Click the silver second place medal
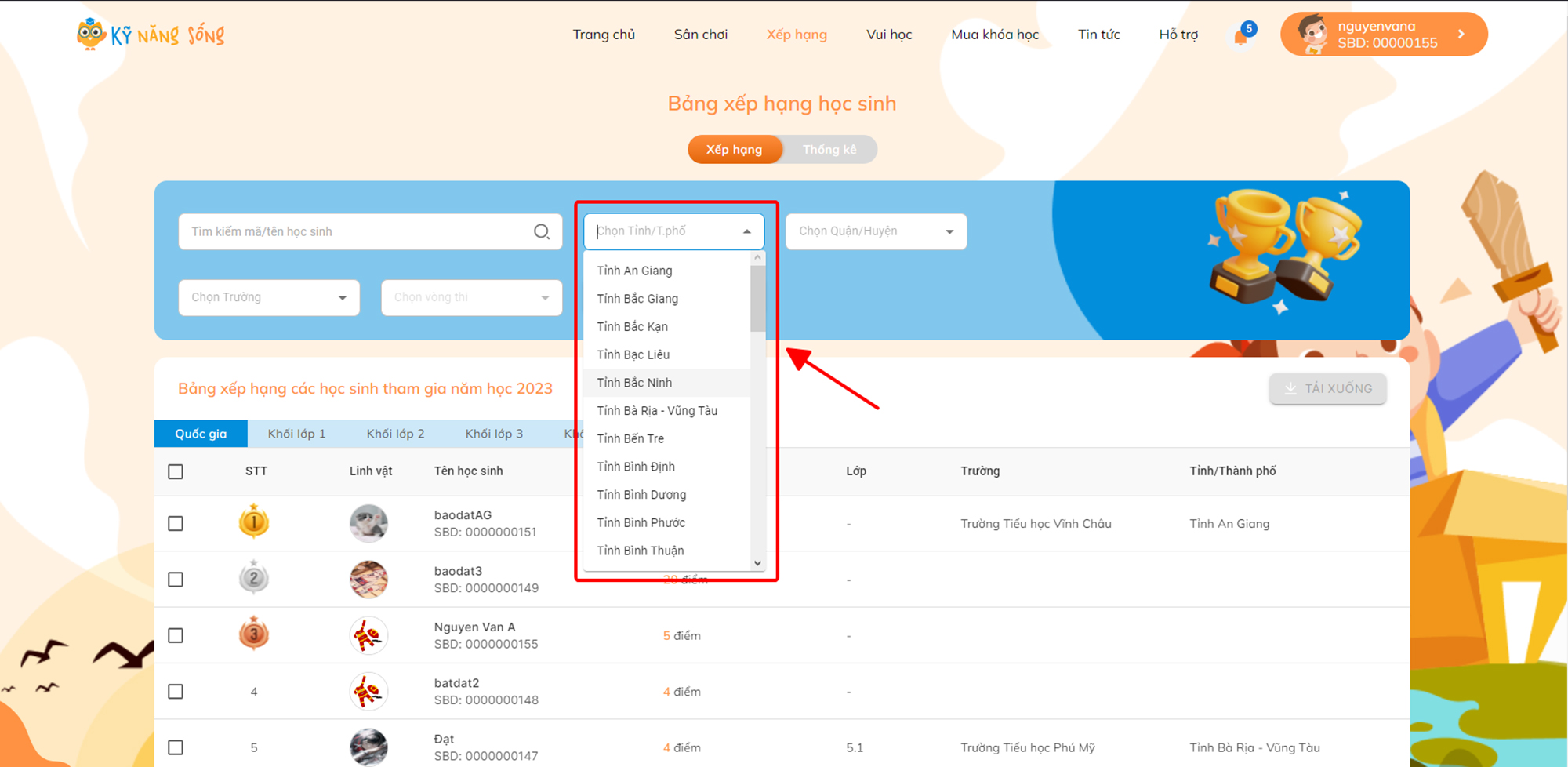Image resolution: width=1568 pixels, height=767 pixels. 254,579
